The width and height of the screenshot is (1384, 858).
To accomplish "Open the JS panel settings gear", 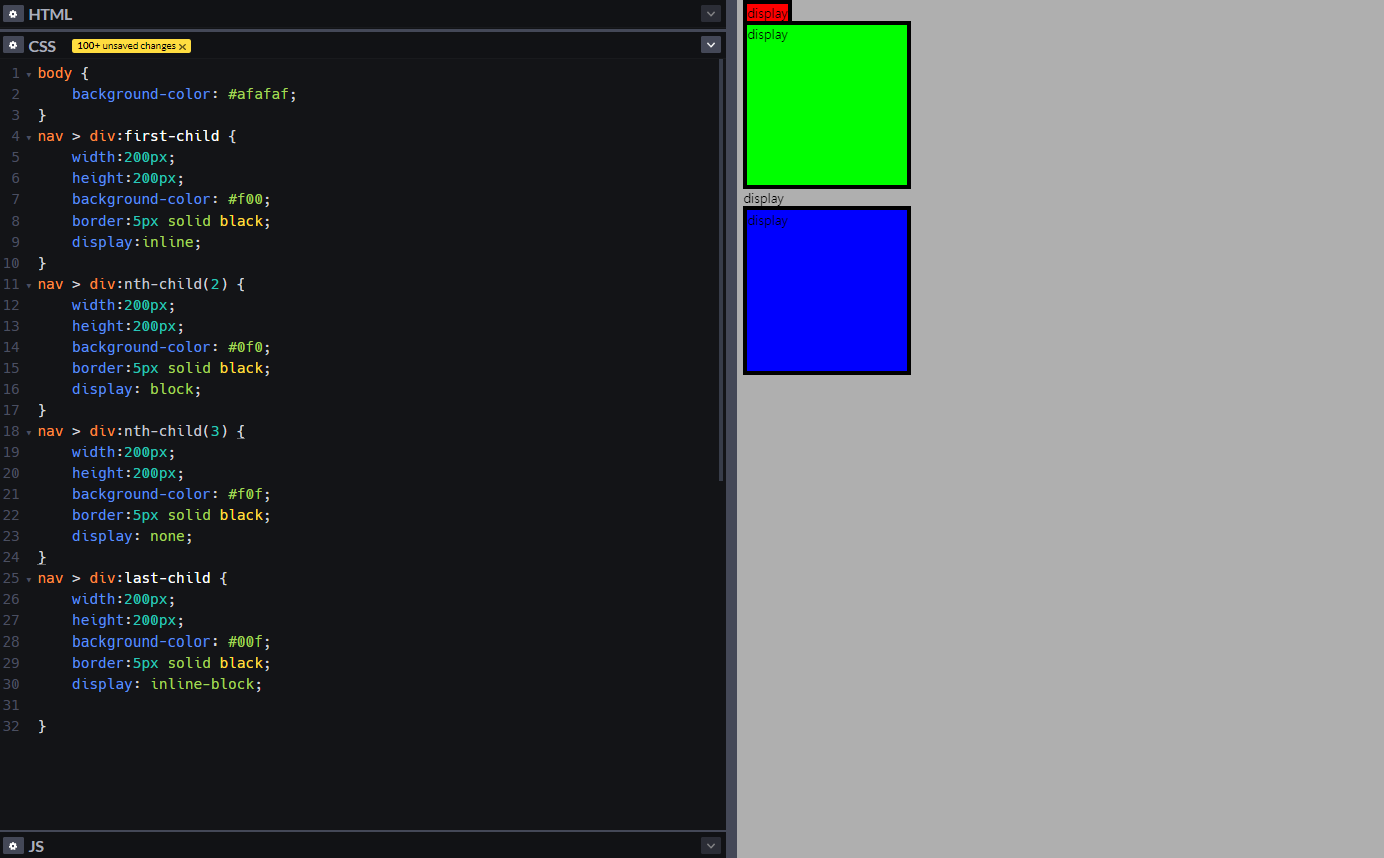I will point(13,845).
